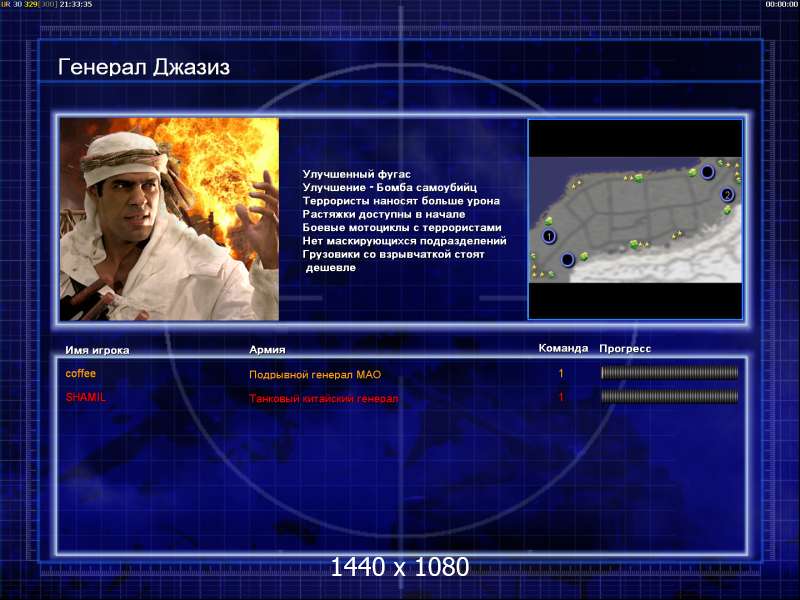The image size is (800, 600).
Task: Click start position marker 2 on minimap
Action: tap(727, 194)
